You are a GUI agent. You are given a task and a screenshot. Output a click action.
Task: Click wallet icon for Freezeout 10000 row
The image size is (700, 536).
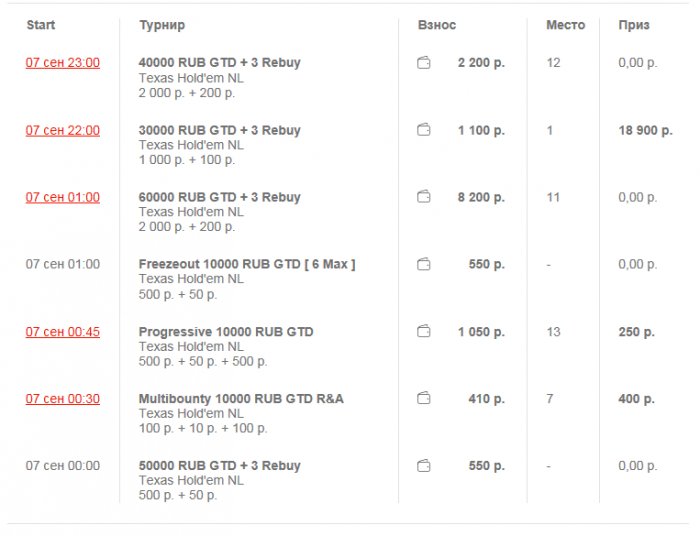point(424,264)
